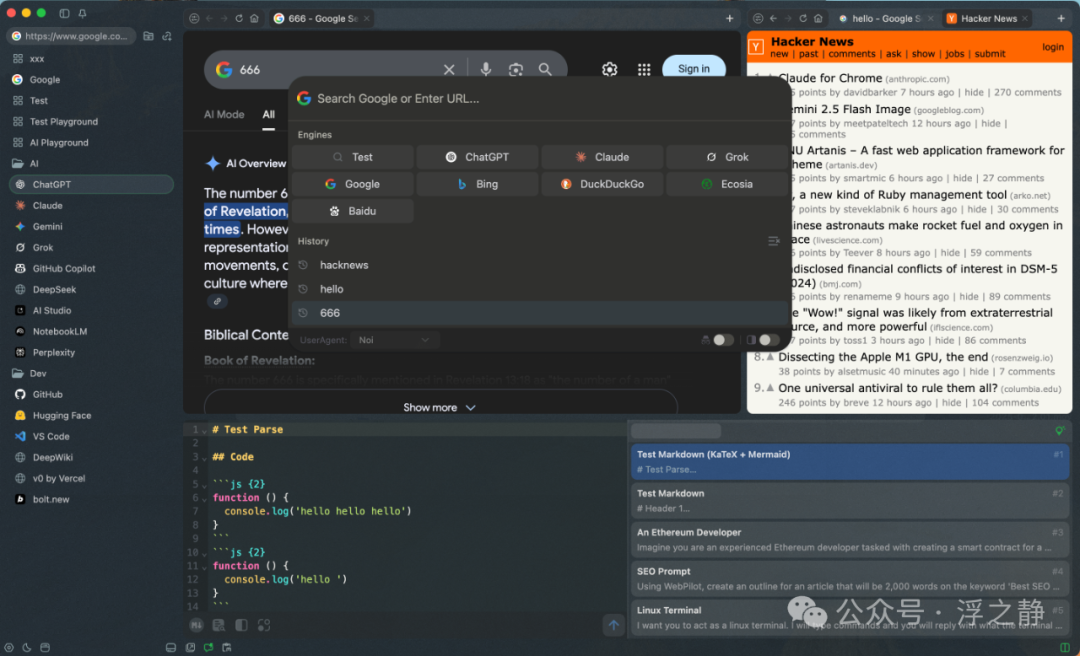Fold the '## Code' section at line 3
Screen dimensions: 1080x656
(x=204, y=458)
